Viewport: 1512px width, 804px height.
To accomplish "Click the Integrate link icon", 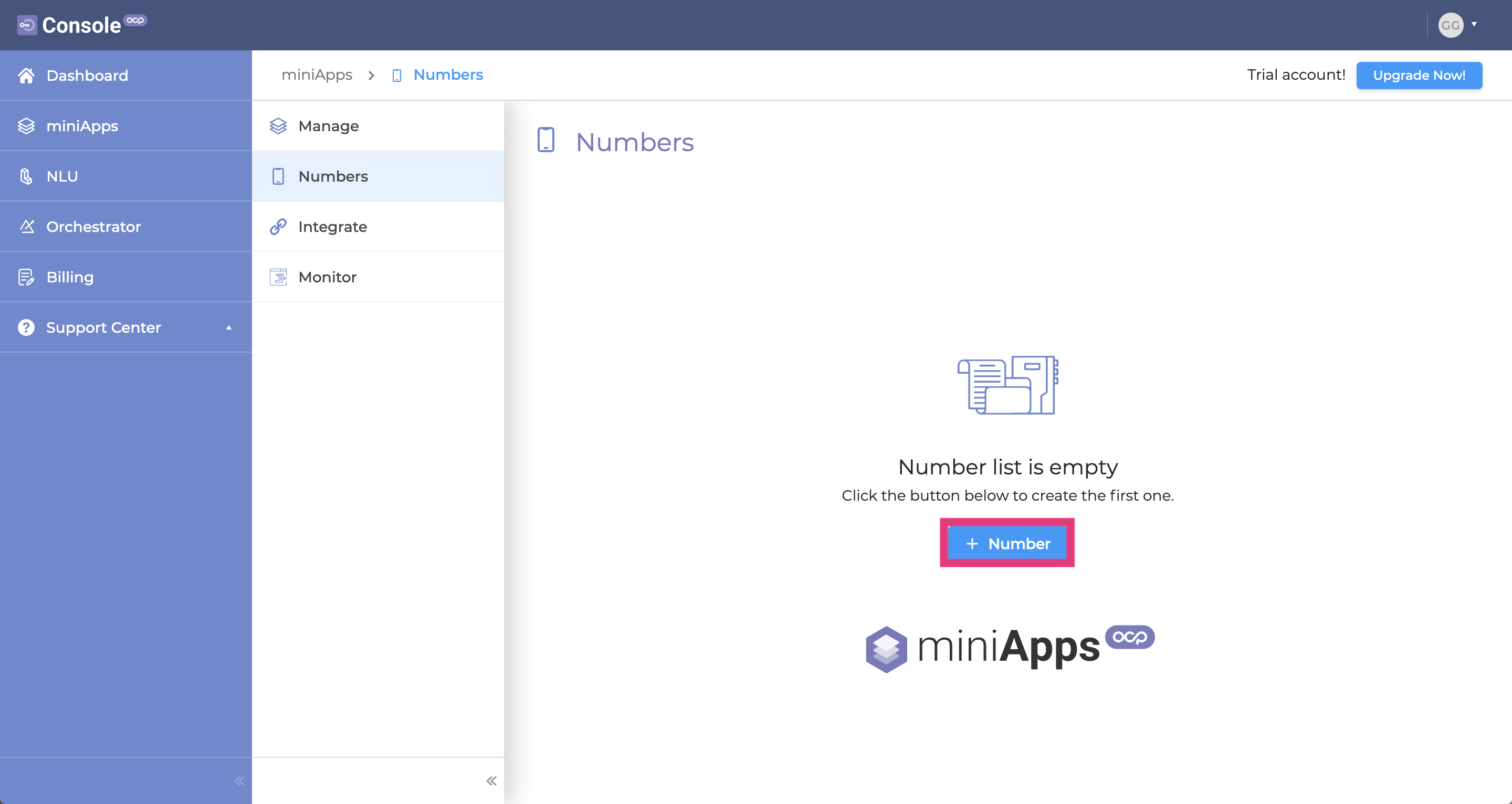I will 278,227.
